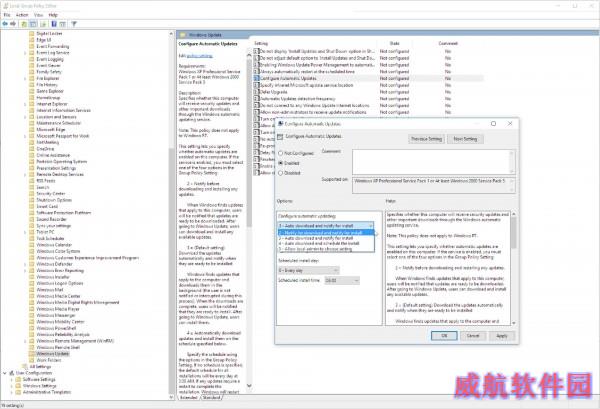The image size is (600, 409).
Task: Click the All Settings icon in tree
Action: [x=25, y=367]
